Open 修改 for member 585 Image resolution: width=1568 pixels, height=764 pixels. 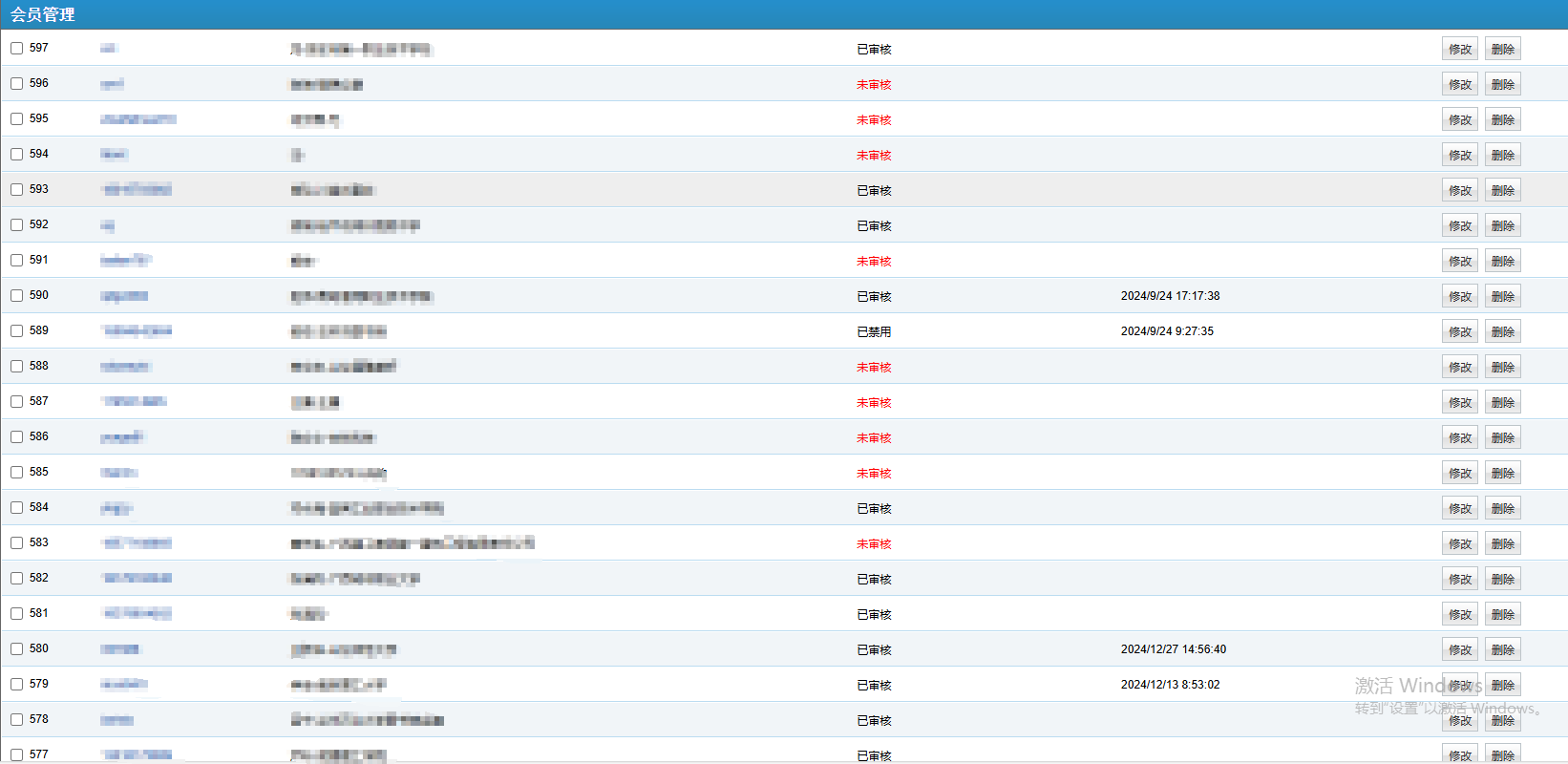(x=1459, y=473)
